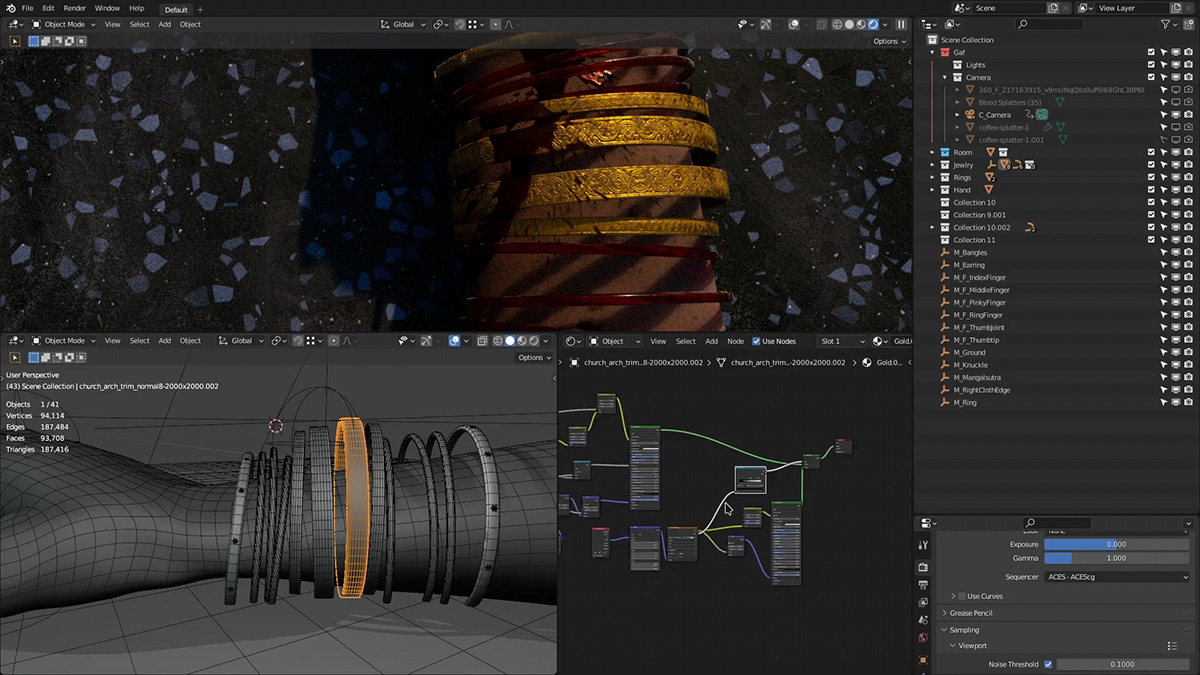Open the Sequencer ACES - ACEScg dropdown
This screenshot has height=675, width=1200.
pos(1117,577)
